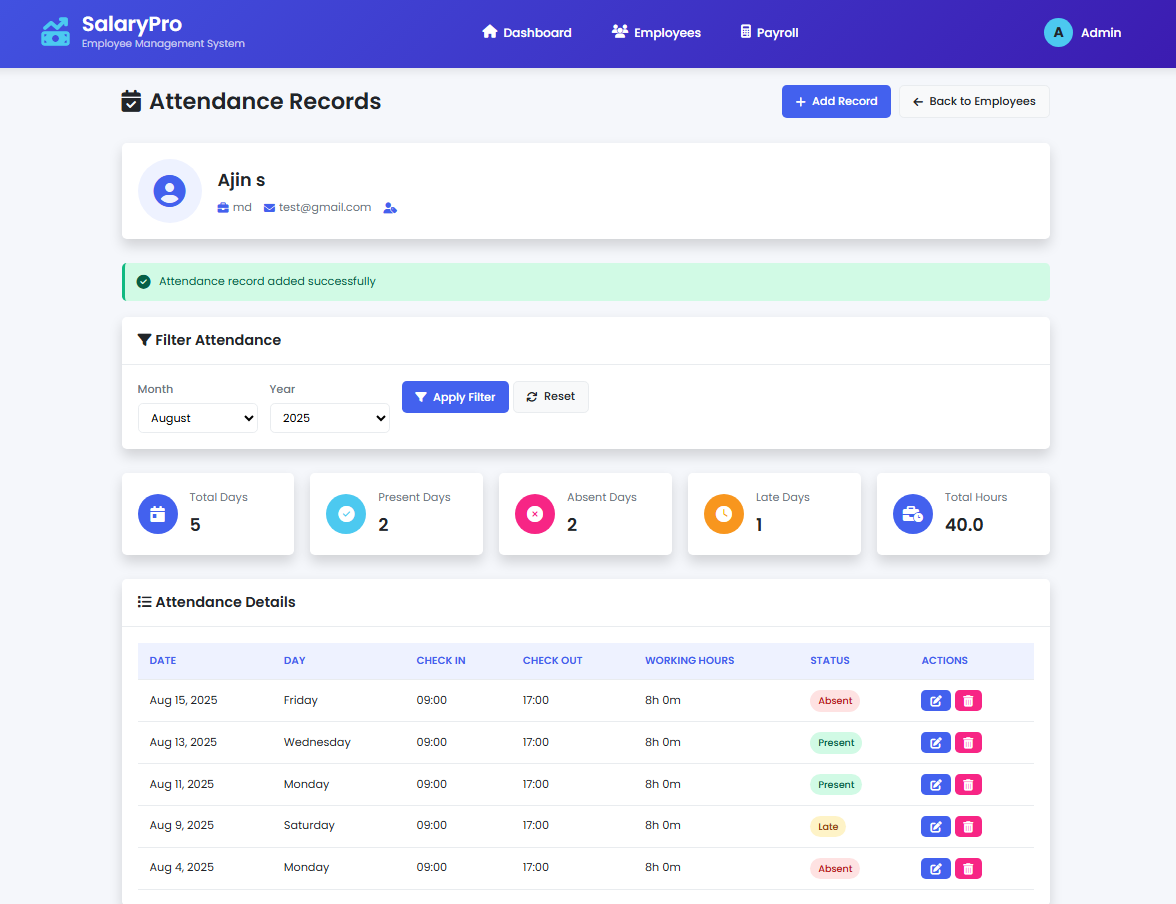Click the employee profile avatar icon
Screen dimensions: 1176x904
click(170, 191)
